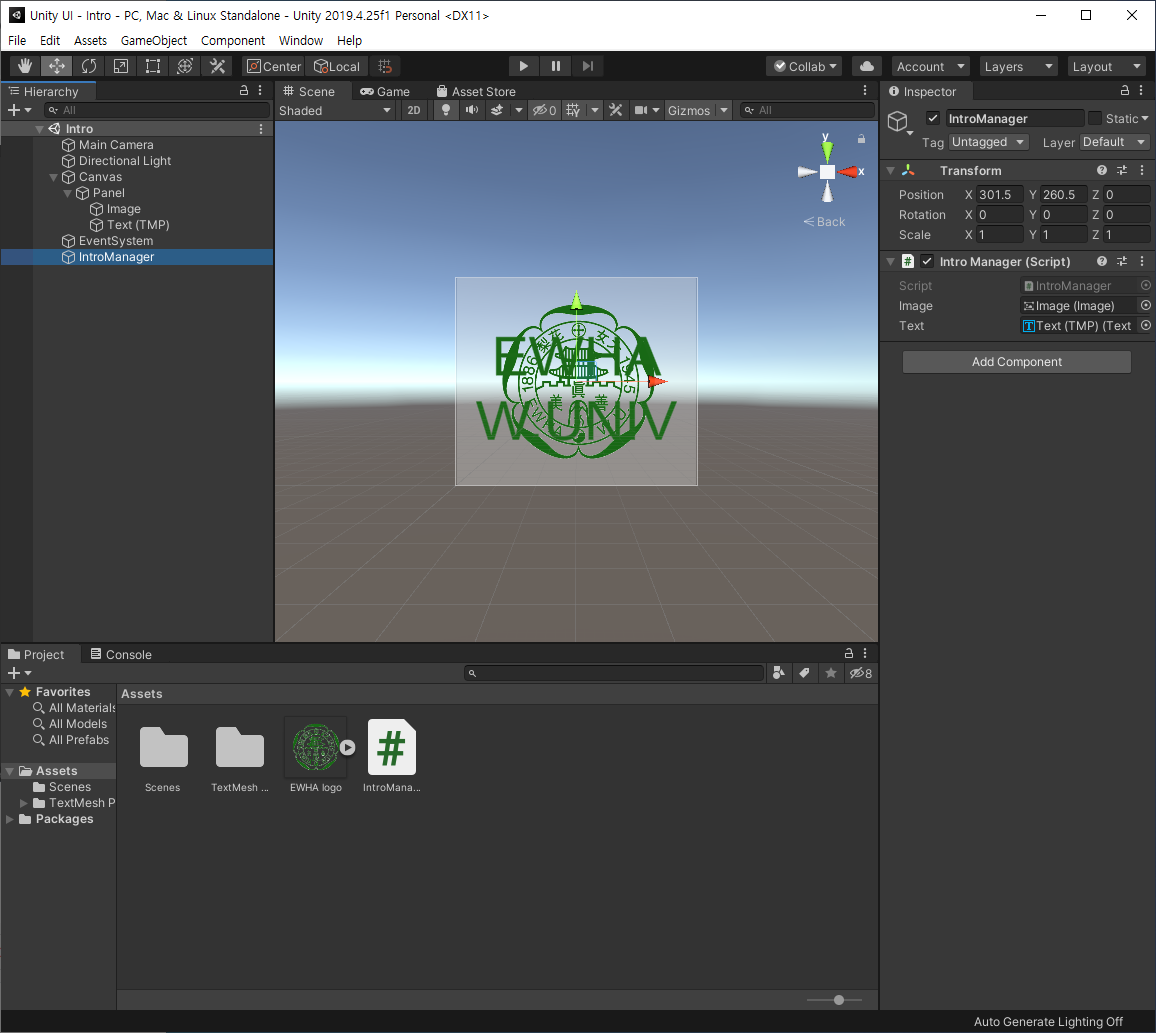Lock the Hierarchy panel
The image size is (1156, 1033).
coord(244,91)
